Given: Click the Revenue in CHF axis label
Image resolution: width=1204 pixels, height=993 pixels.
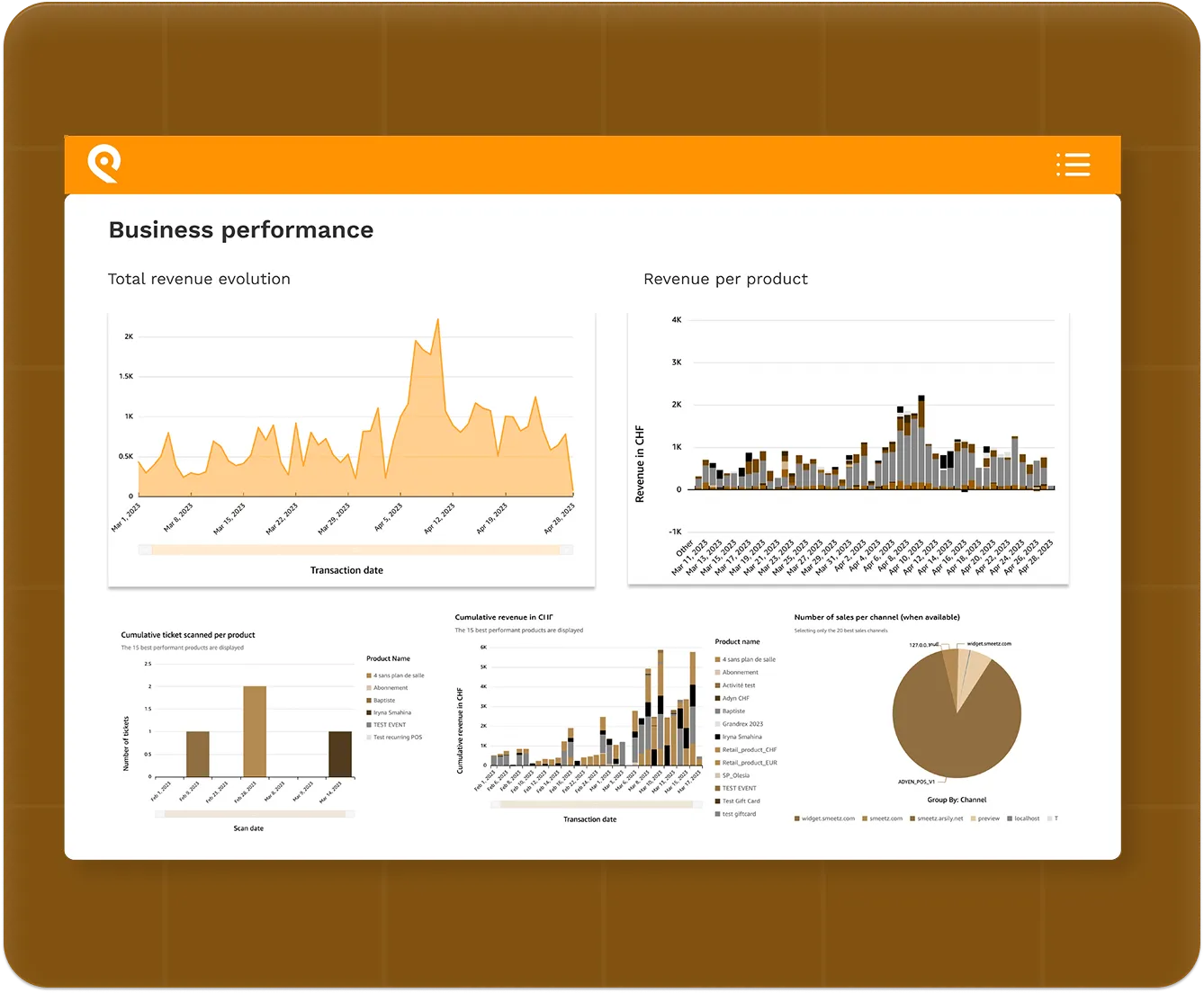Looking at the screenshot, I should [x=640, y=464].
